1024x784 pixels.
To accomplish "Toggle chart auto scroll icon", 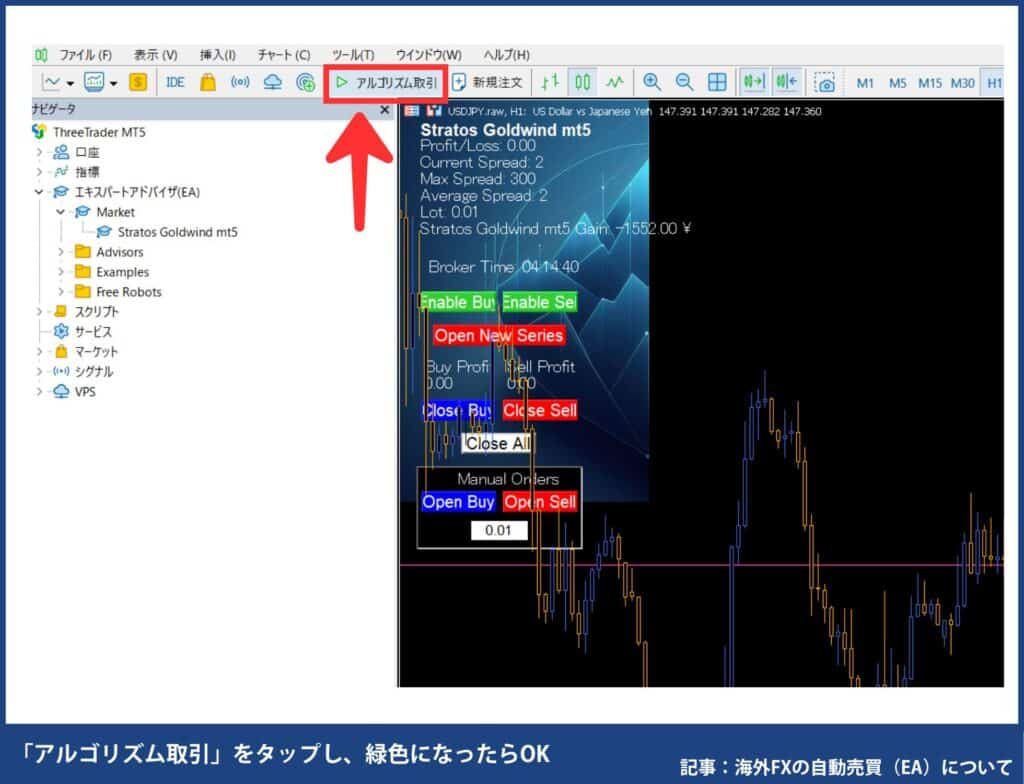I will coord(754,82).
